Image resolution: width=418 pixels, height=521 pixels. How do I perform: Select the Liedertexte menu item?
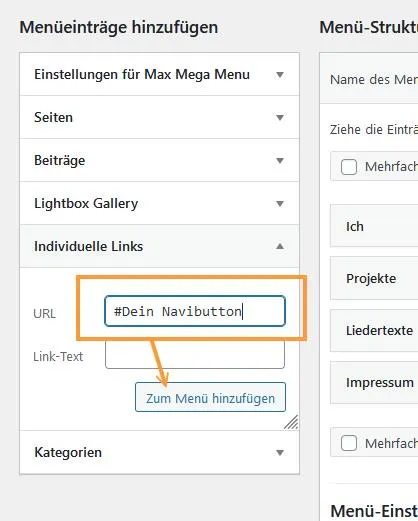[x=374, y=330]
